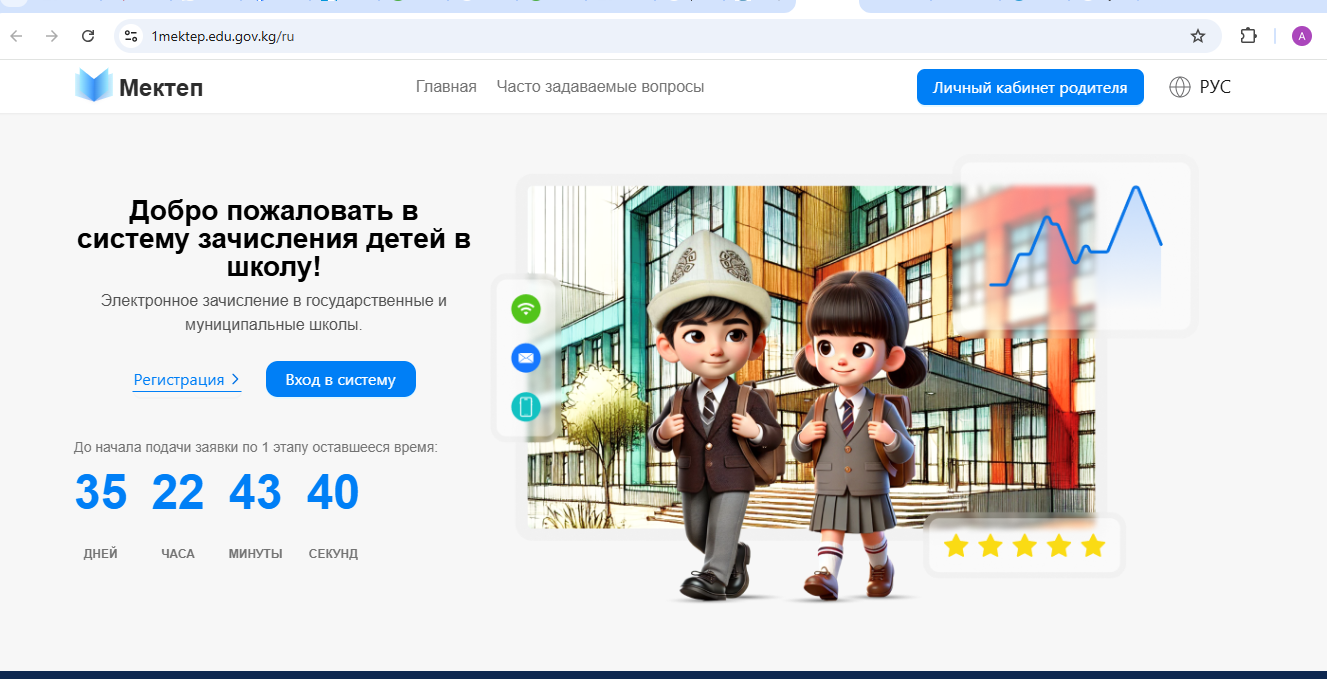Follow the Регистрация link
The image size is (1327, 679).
[179, 380]
